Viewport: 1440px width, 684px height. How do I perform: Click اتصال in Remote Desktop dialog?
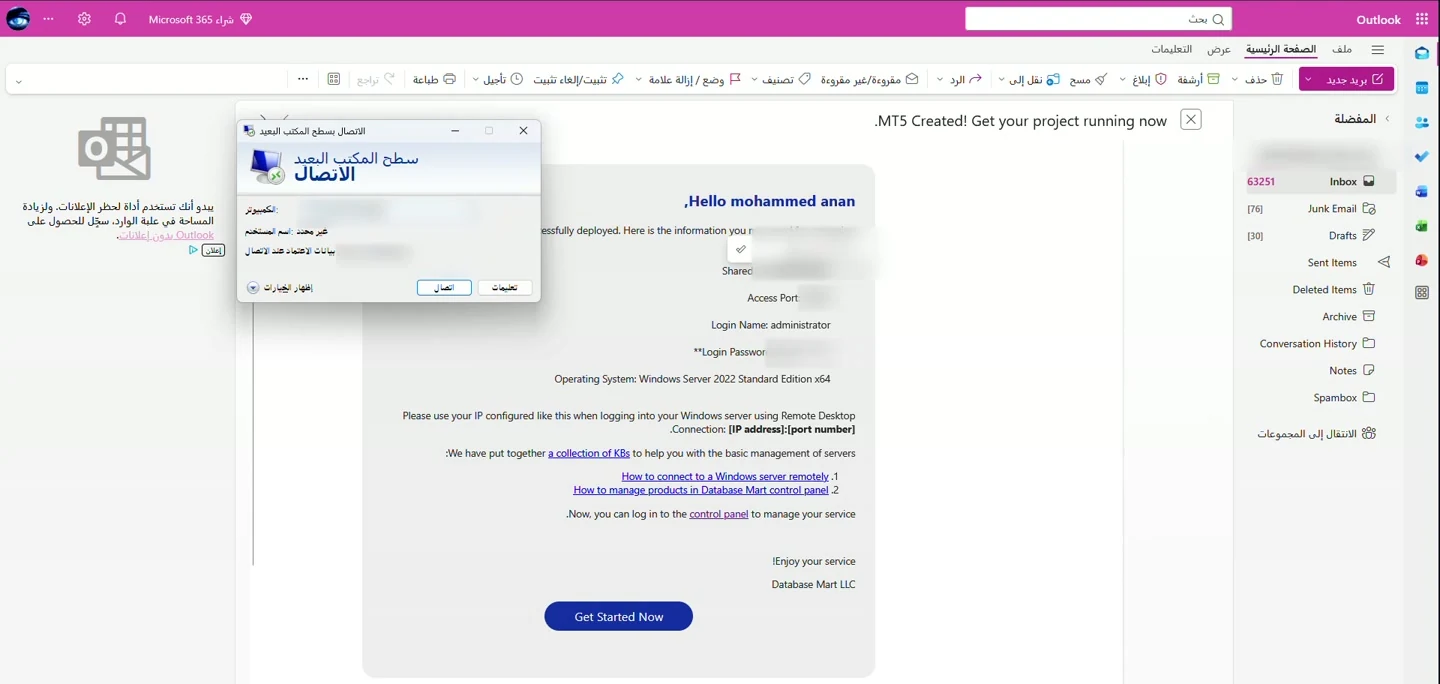pyautogui.click(x=444, y=288)
